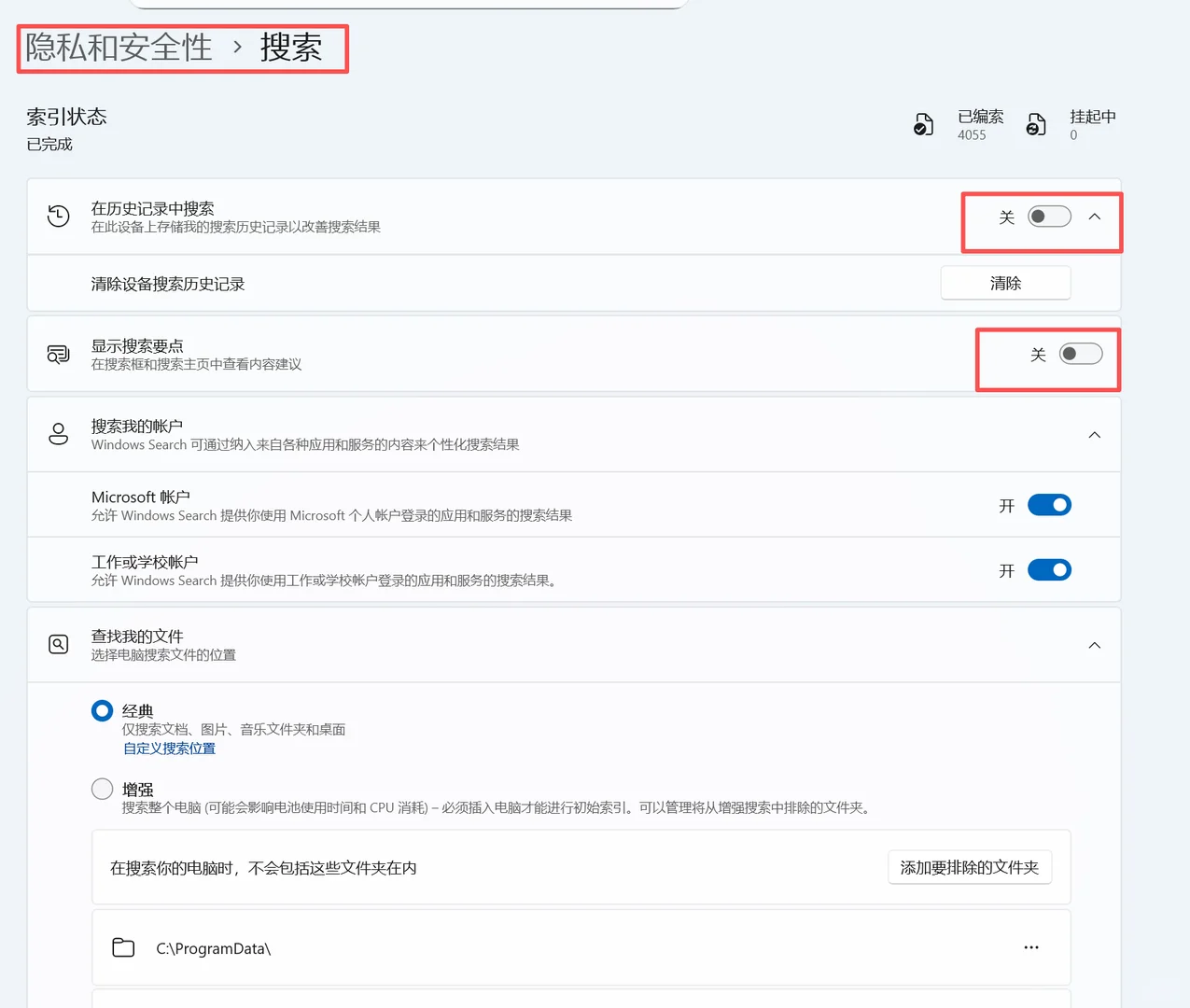The image size is (1190, 1008).
Task: Click the person icon next to 搜索我的帐户
Action: (58, 434)
